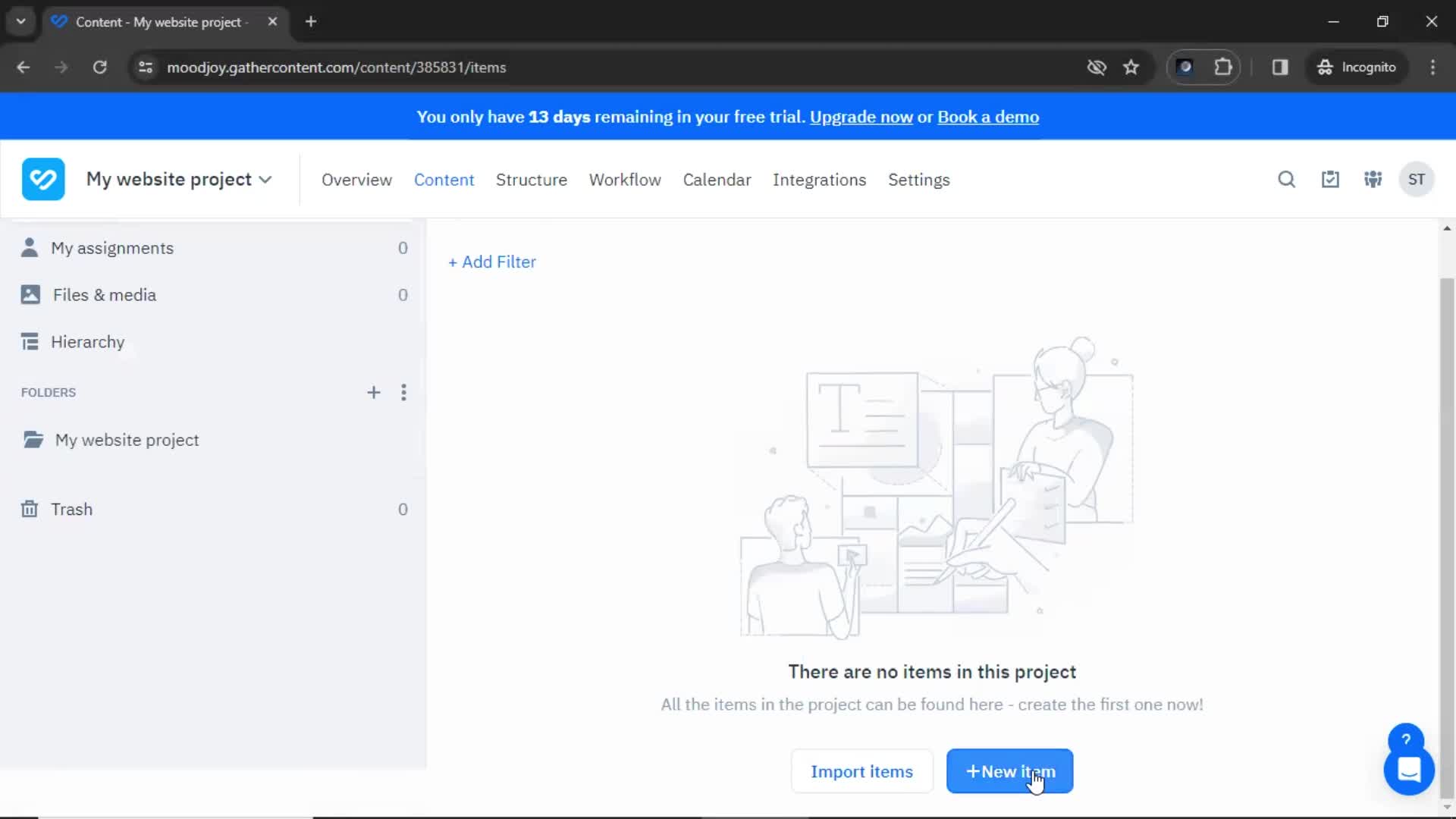The height and width of the screenshot is (819, 1456).
Task: Click the content export/share icon
Action: point(1330,179)
